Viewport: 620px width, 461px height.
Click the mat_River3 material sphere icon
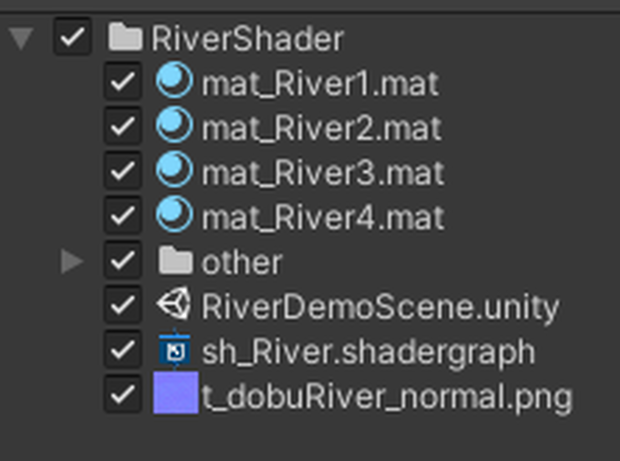[174, 170]
